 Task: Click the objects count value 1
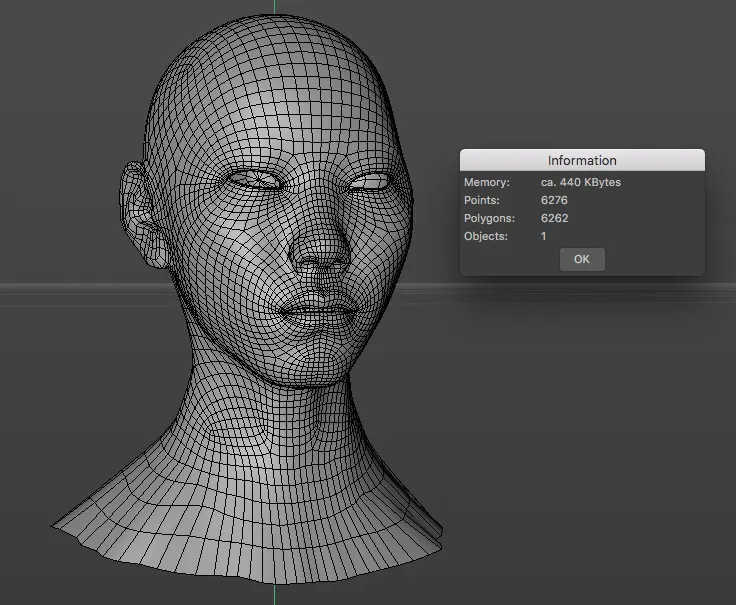(x=544, y=236)
